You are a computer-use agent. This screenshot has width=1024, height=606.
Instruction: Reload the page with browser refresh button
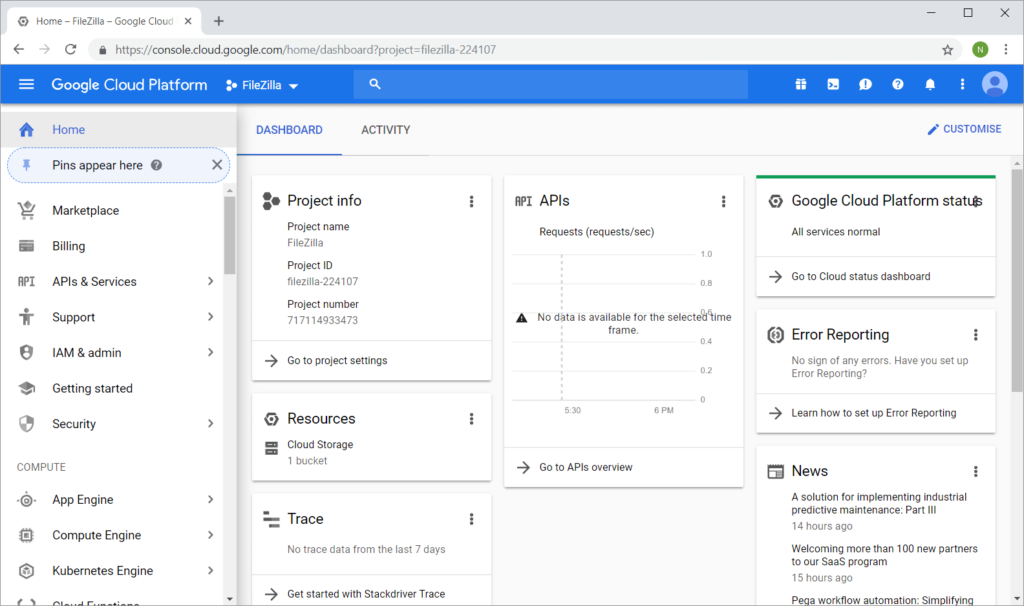(x=71, y=50)
